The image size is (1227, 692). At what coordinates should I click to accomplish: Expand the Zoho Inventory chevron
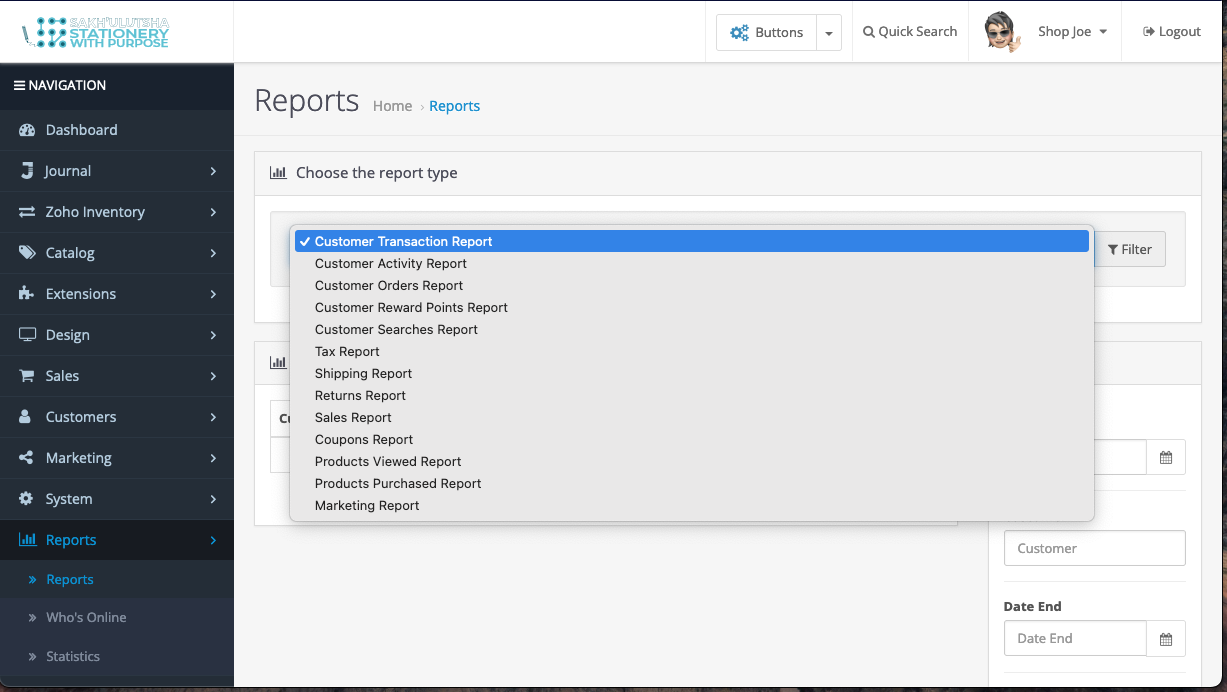click(x=213, y=212)
